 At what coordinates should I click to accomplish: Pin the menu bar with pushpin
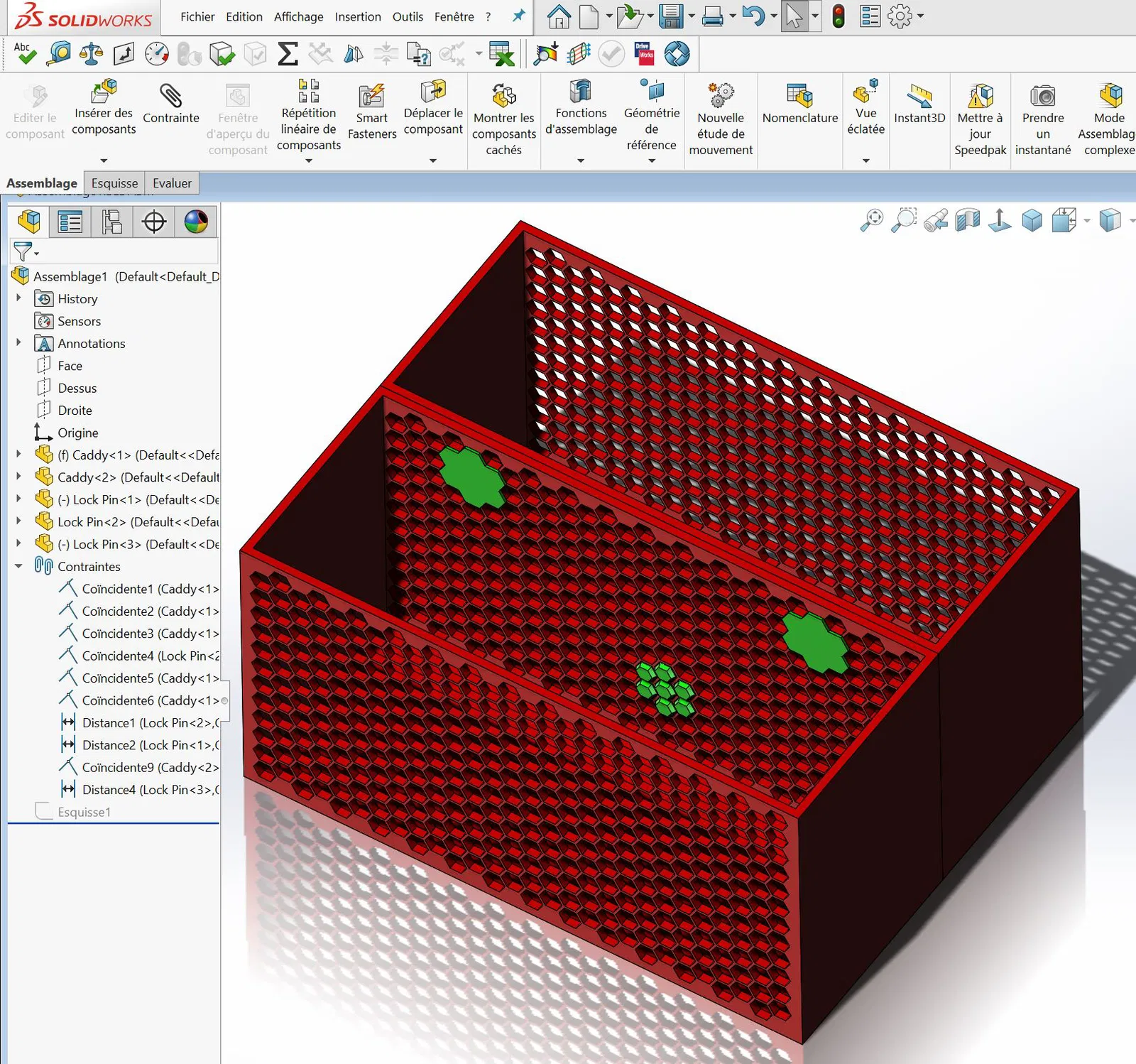coord(519,16)
